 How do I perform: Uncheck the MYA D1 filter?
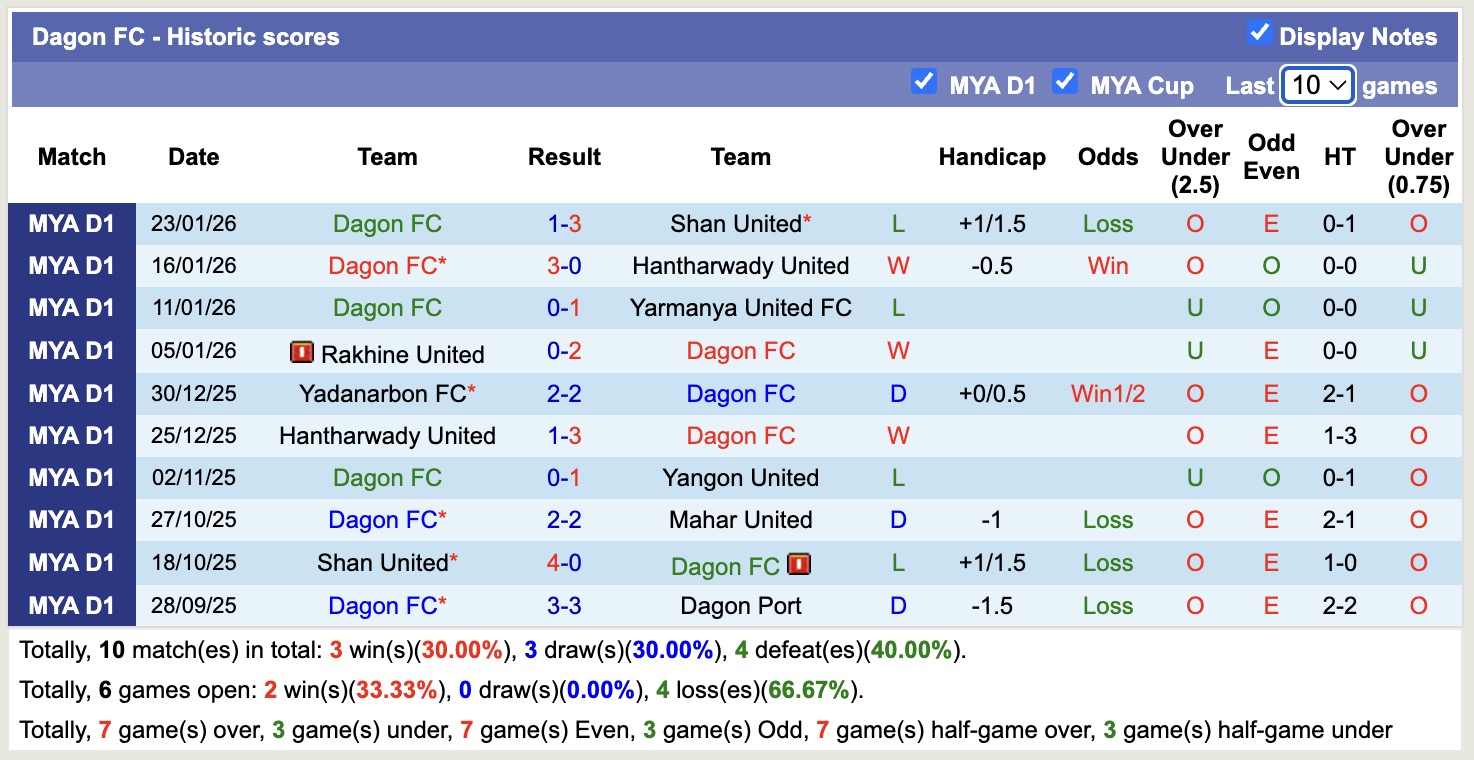pos(924,84)
